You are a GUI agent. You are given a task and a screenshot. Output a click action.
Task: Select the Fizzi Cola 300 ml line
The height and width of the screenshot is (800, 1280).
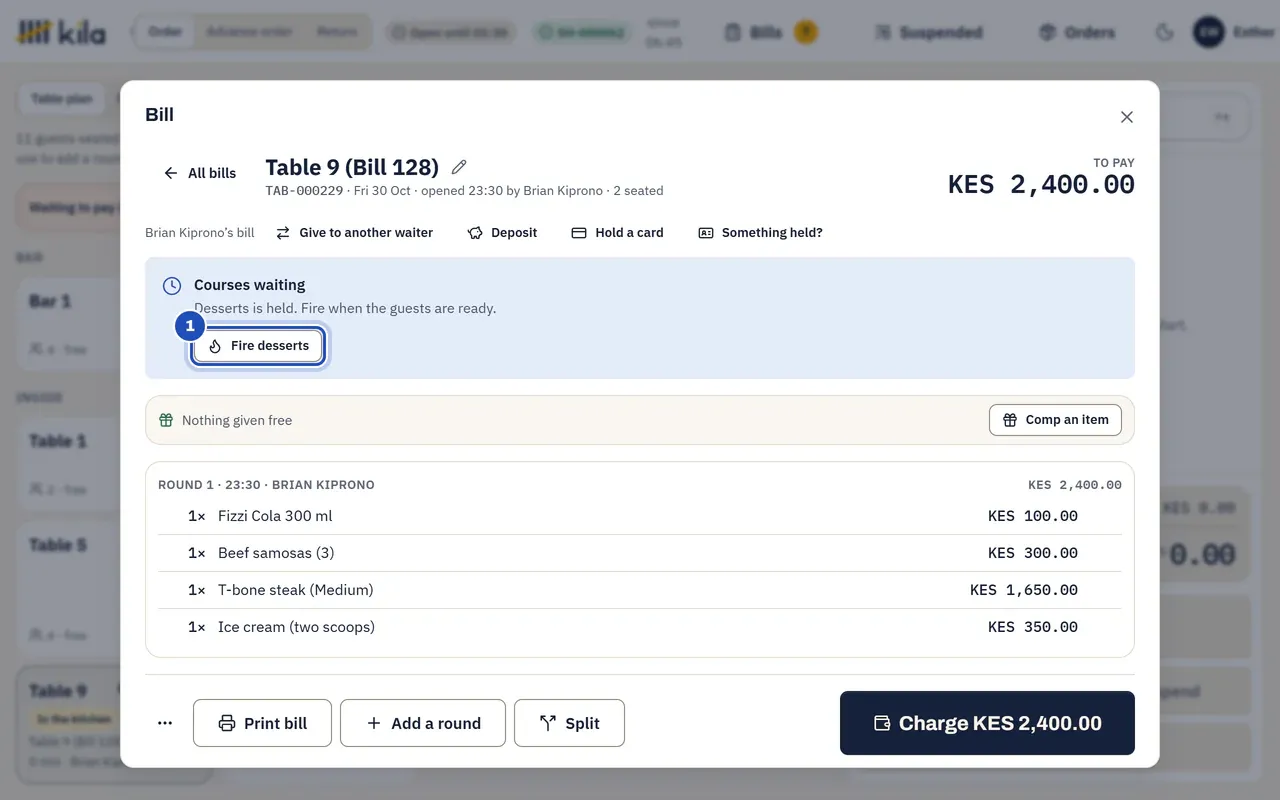[640, 516]
